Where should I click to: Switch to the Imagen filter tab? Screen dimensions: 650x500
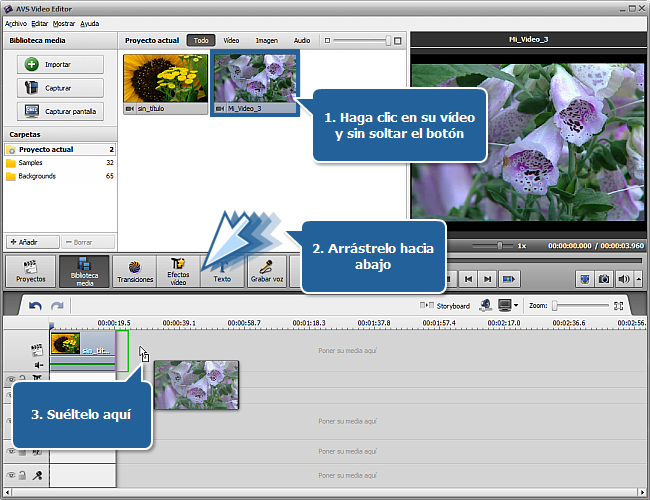coord(266,41)
